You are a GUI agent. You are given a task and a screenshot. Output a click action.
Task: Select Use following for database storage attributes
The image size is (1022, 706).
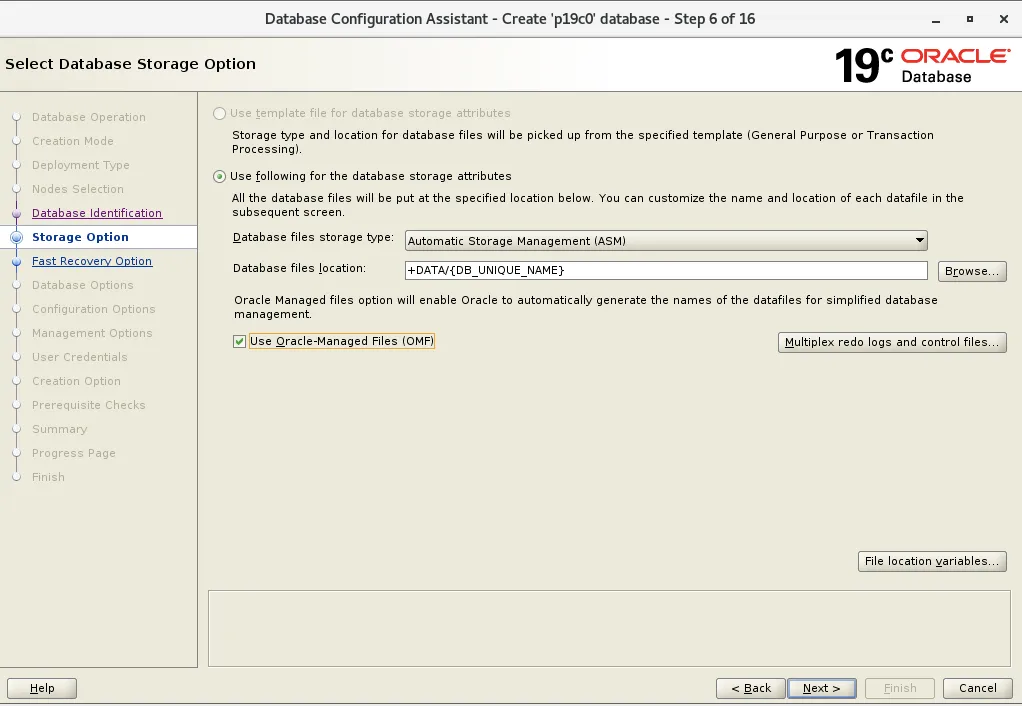[218, 175]
